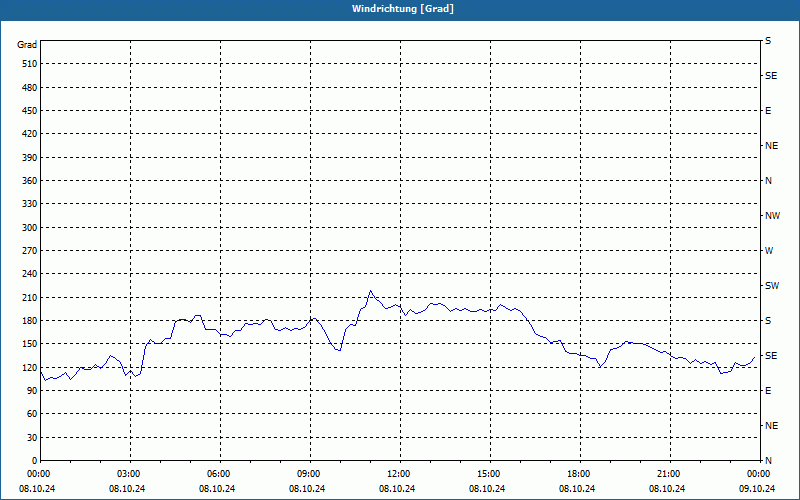Click the 08.10.24 date under 18:00
Screen dimensions: 800x500
click(x=577, y=489)
